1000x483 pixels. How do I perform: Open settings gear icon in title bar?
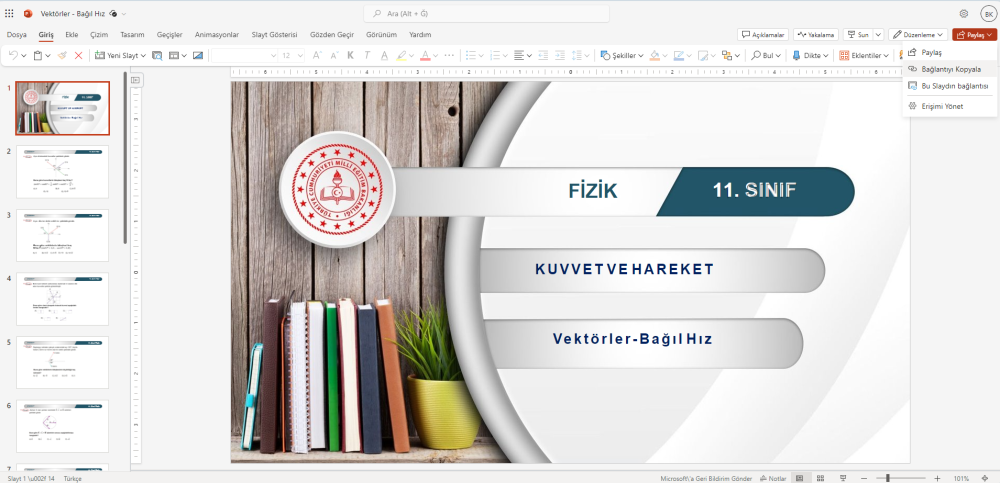[964, 13]
